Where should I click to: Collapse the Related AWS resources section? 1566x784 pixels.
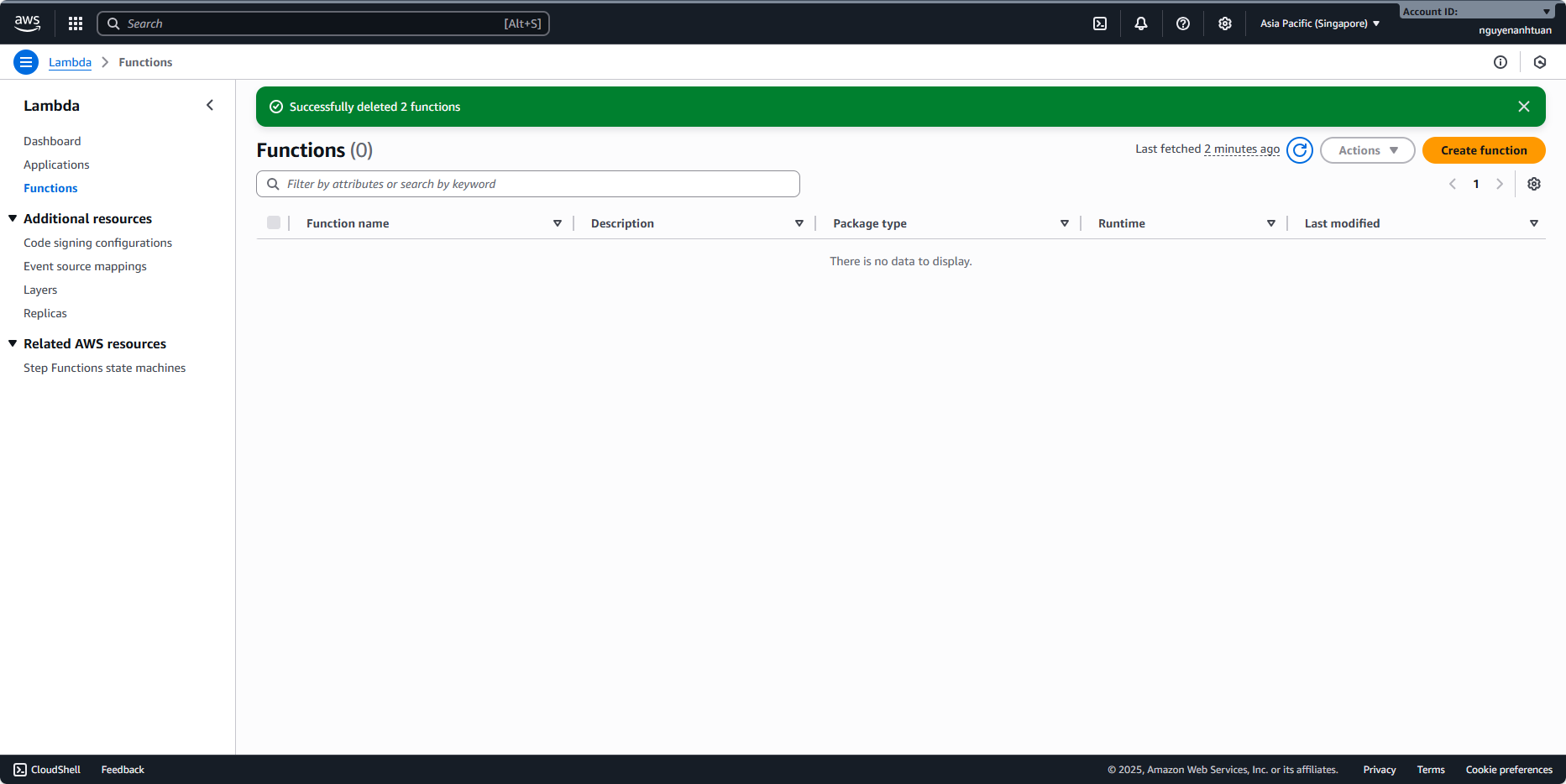click(13, 343)
